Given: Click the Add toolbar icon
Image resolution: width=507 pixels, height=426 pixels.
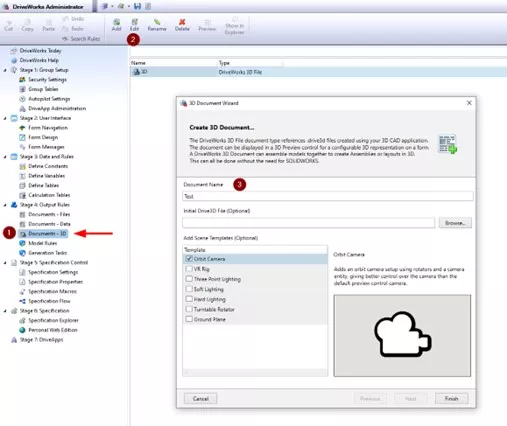Looking at the screenshot, I should pyautogui.click(x=116, y=22).
